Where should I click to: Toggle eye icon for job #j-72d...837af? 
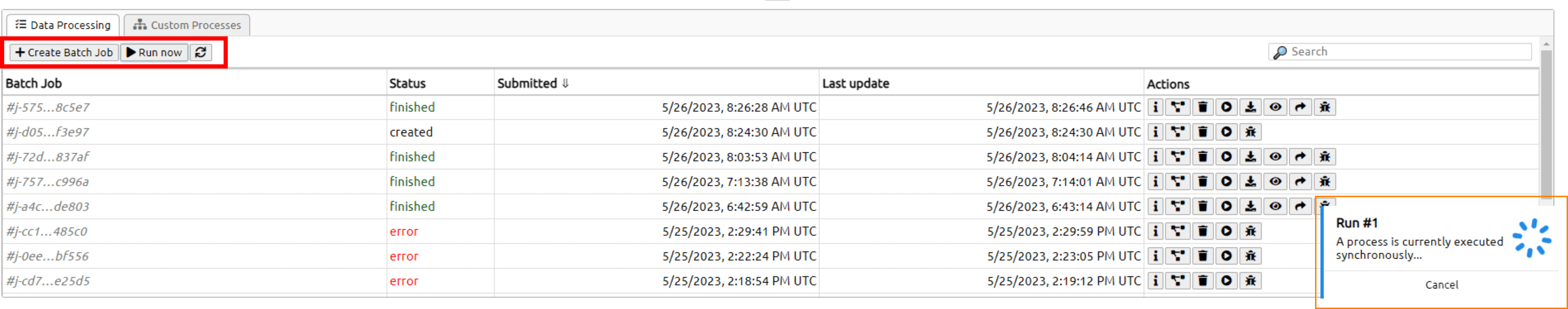tap(1275, 157)
